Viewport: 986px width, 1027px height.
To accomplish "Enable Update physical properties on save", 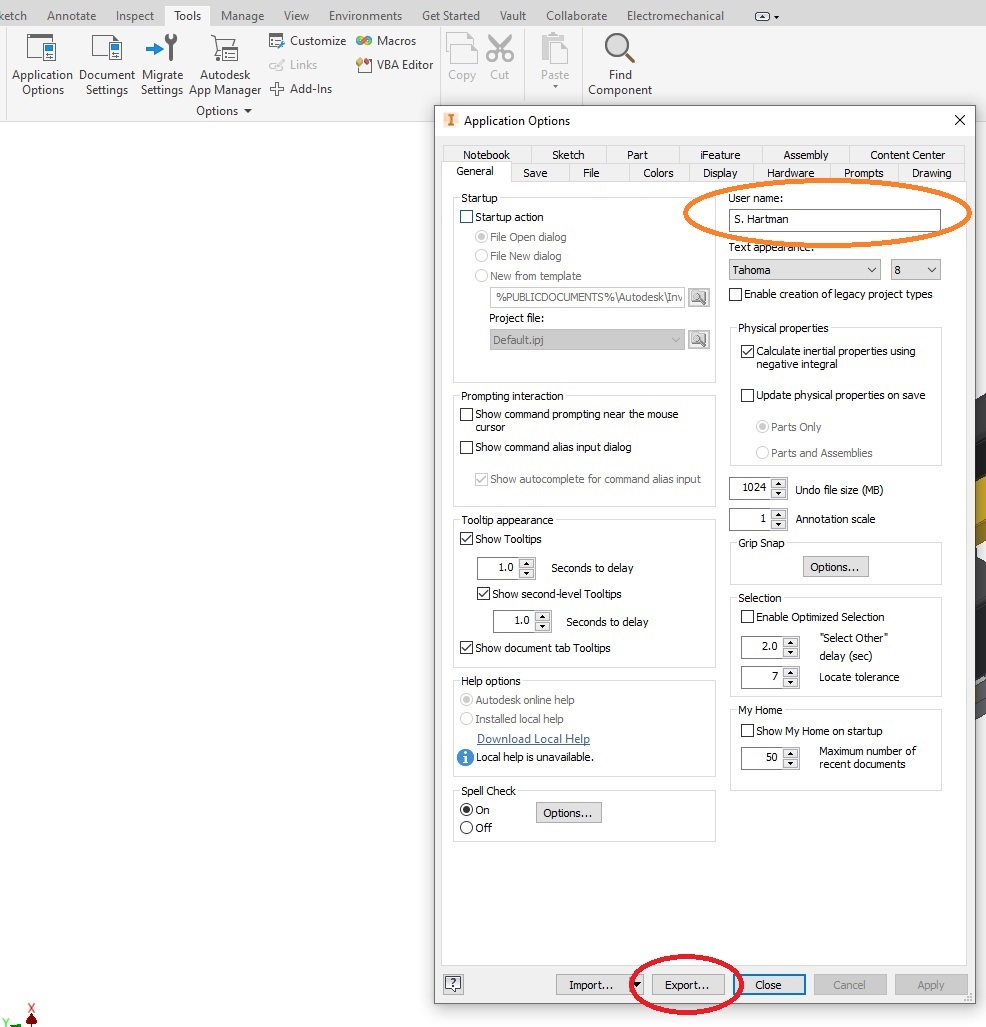I will [x=747, y=396].
